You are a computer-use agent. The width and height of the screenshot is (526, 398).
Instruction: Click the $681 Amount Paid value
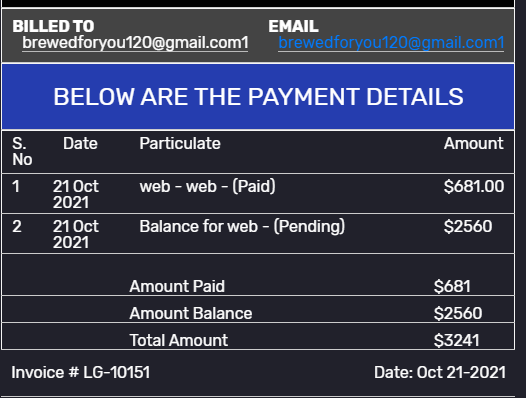click(x=452, y=286)
